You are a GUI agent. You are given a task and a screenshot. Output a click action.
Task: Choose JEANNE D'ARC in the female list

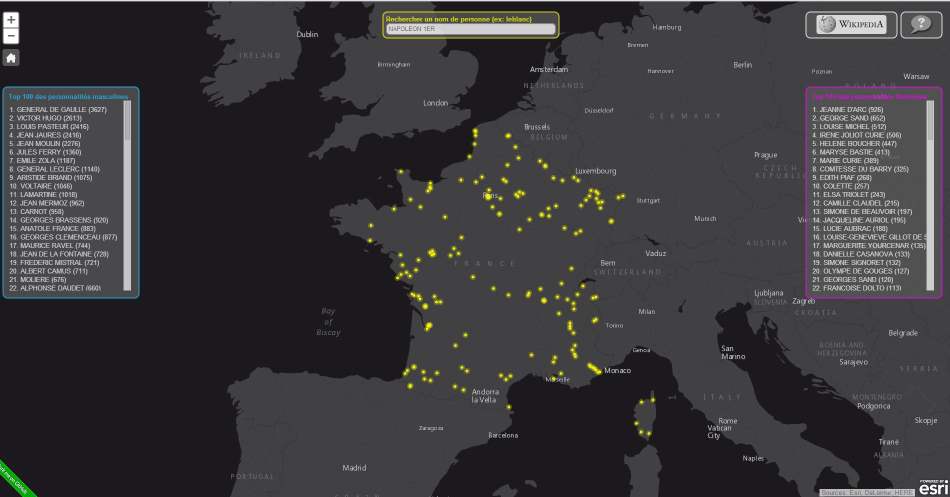pyautogui.click(x=848, y=109)
